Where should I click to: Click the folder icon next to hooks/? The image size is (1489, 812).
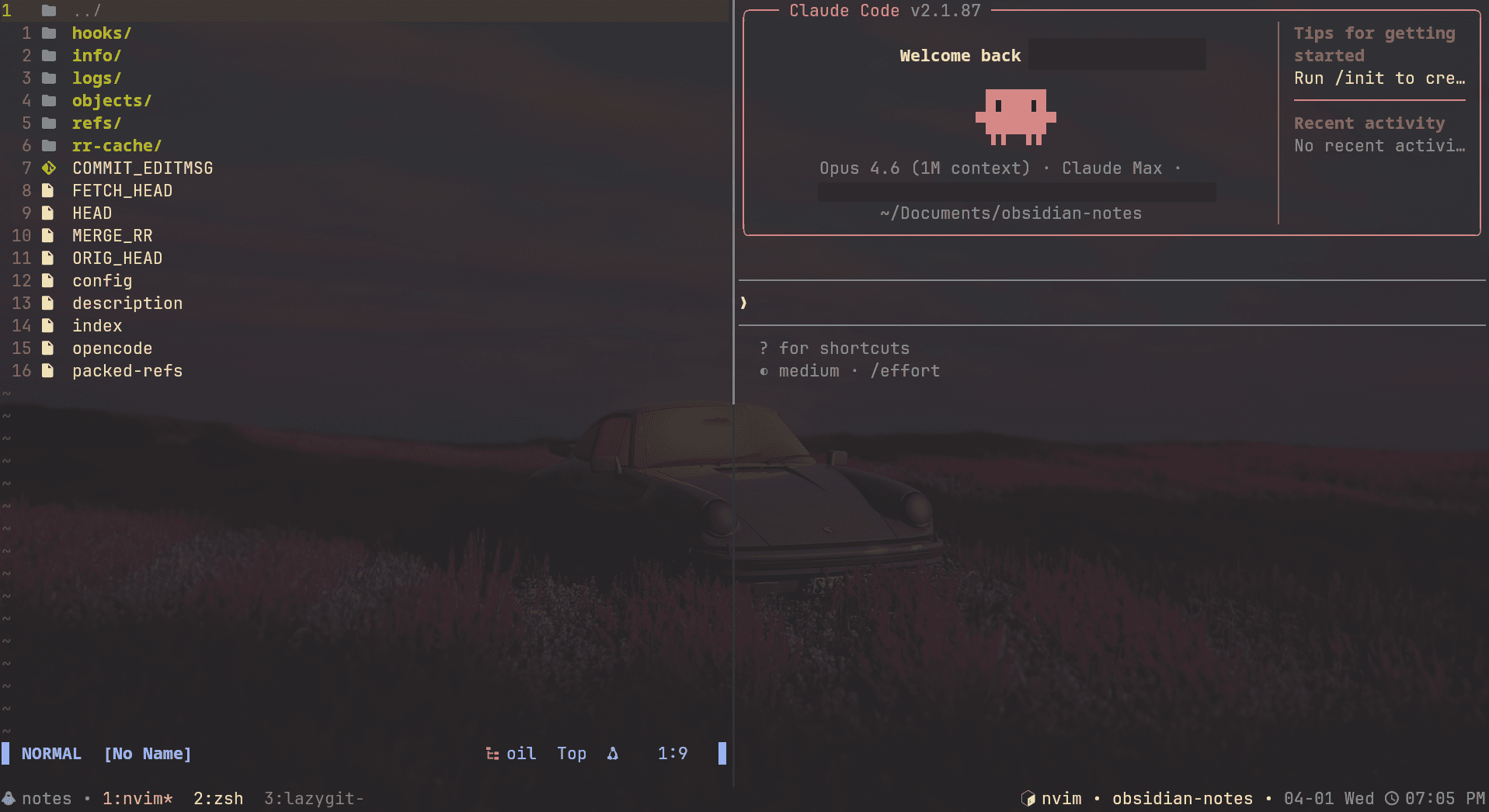coord(49,33)
